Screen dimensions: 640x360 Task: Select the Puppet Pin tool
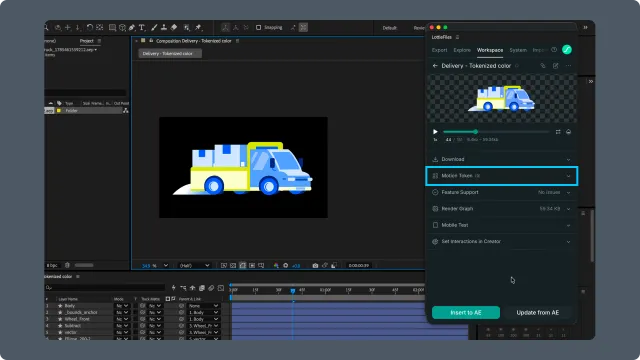[x=198, y=27]
